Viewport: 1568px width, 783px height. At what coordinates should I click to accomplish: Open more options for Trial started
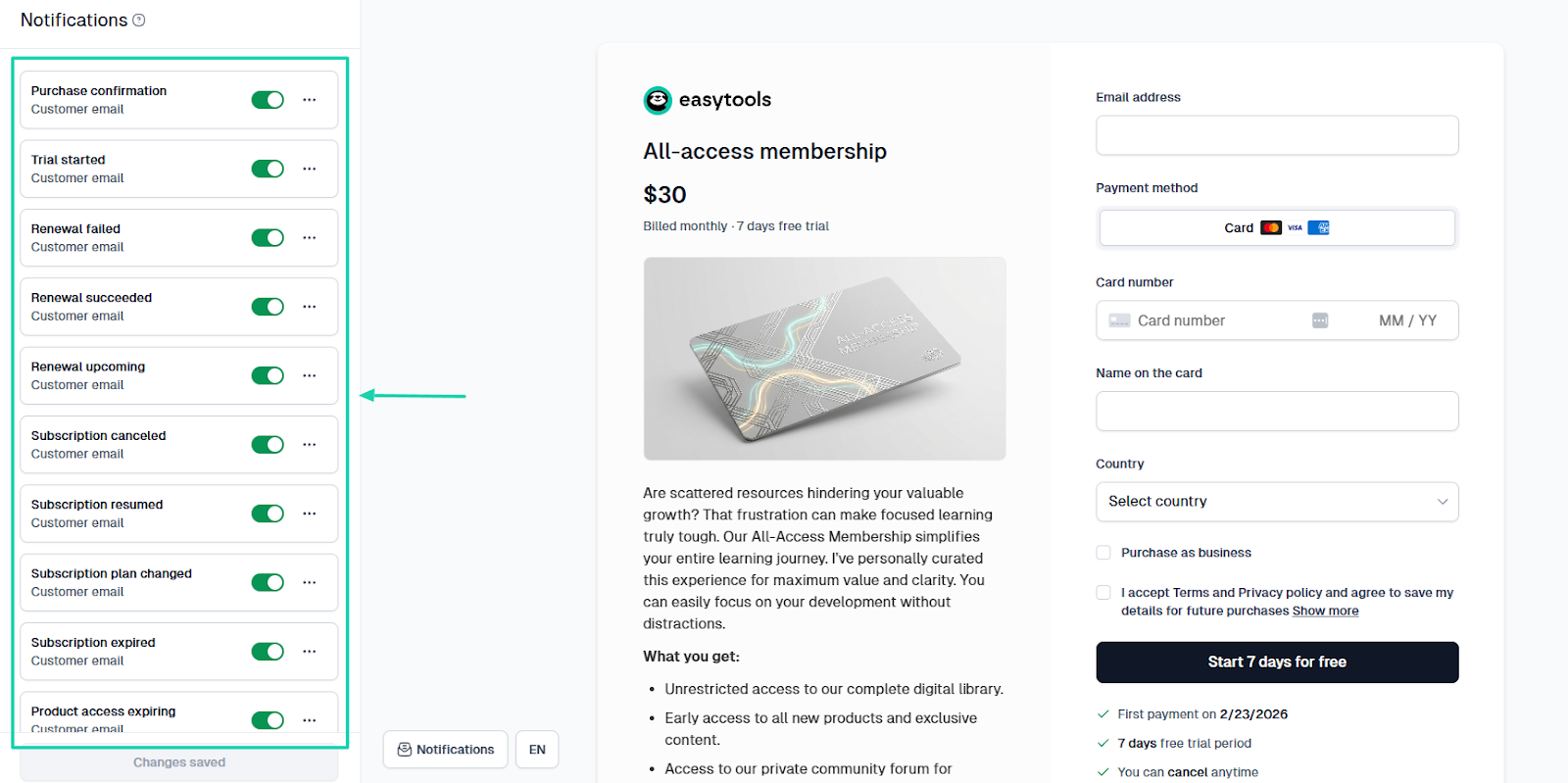click(310, 169)
